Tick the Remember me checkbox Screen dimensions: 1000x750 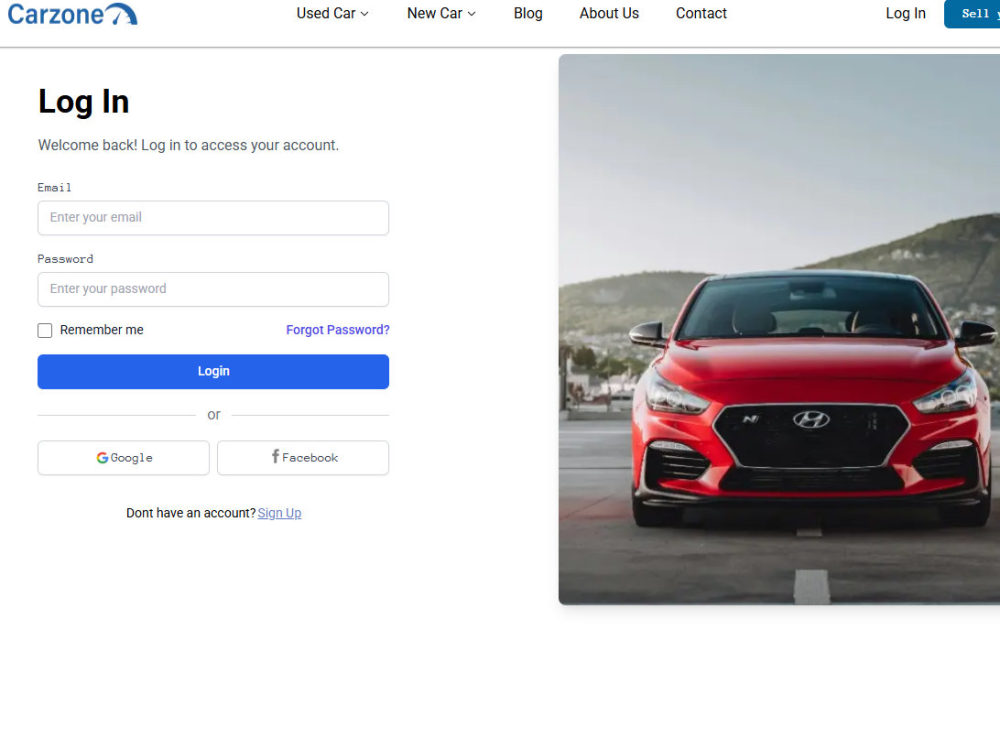[45, 330]
